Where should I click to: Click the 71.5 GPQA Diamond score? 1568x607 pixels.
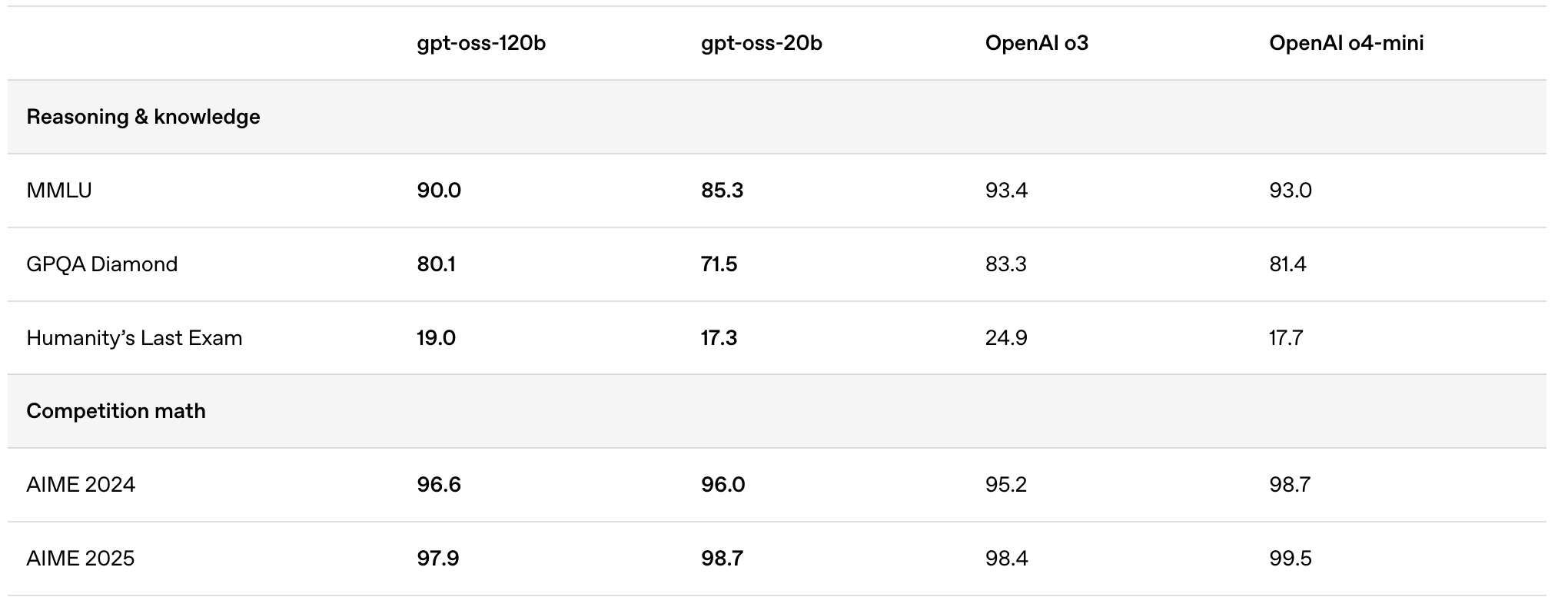pyautogui.click(x=719, y=264)
